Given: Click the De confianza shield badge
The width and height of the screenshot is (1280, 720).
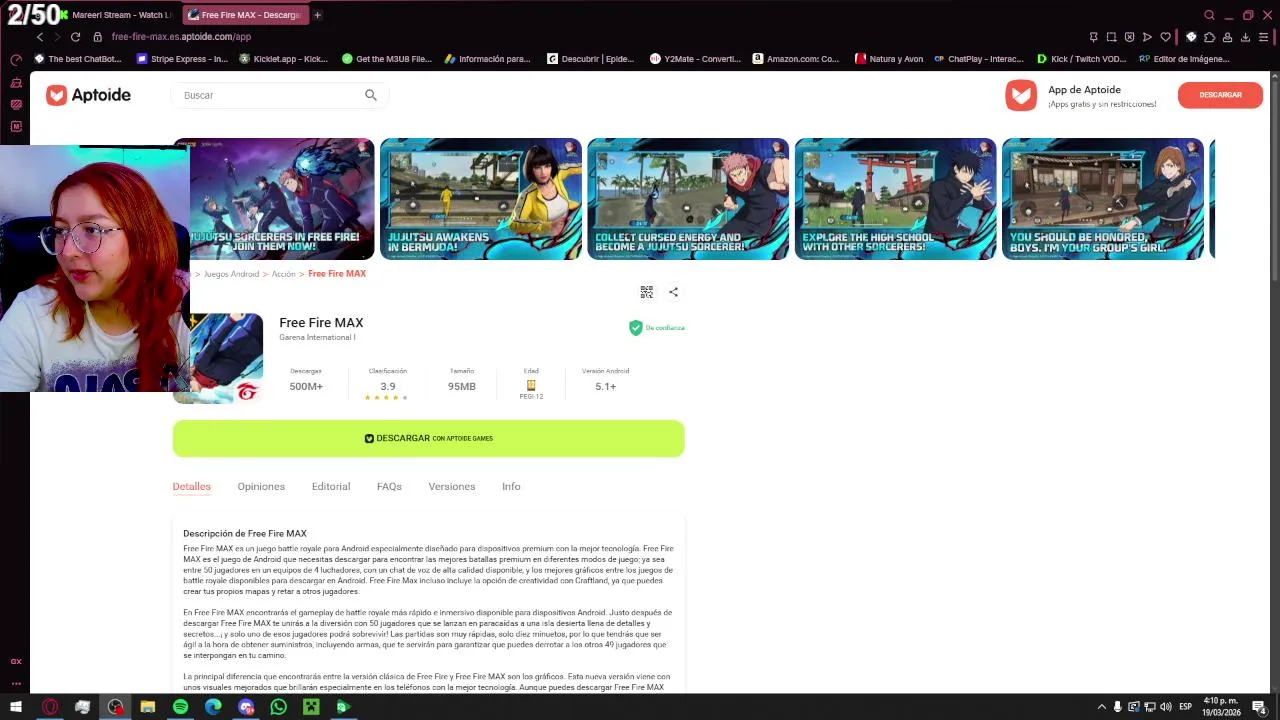Looking at the screenshot, I should pos(656,328).
